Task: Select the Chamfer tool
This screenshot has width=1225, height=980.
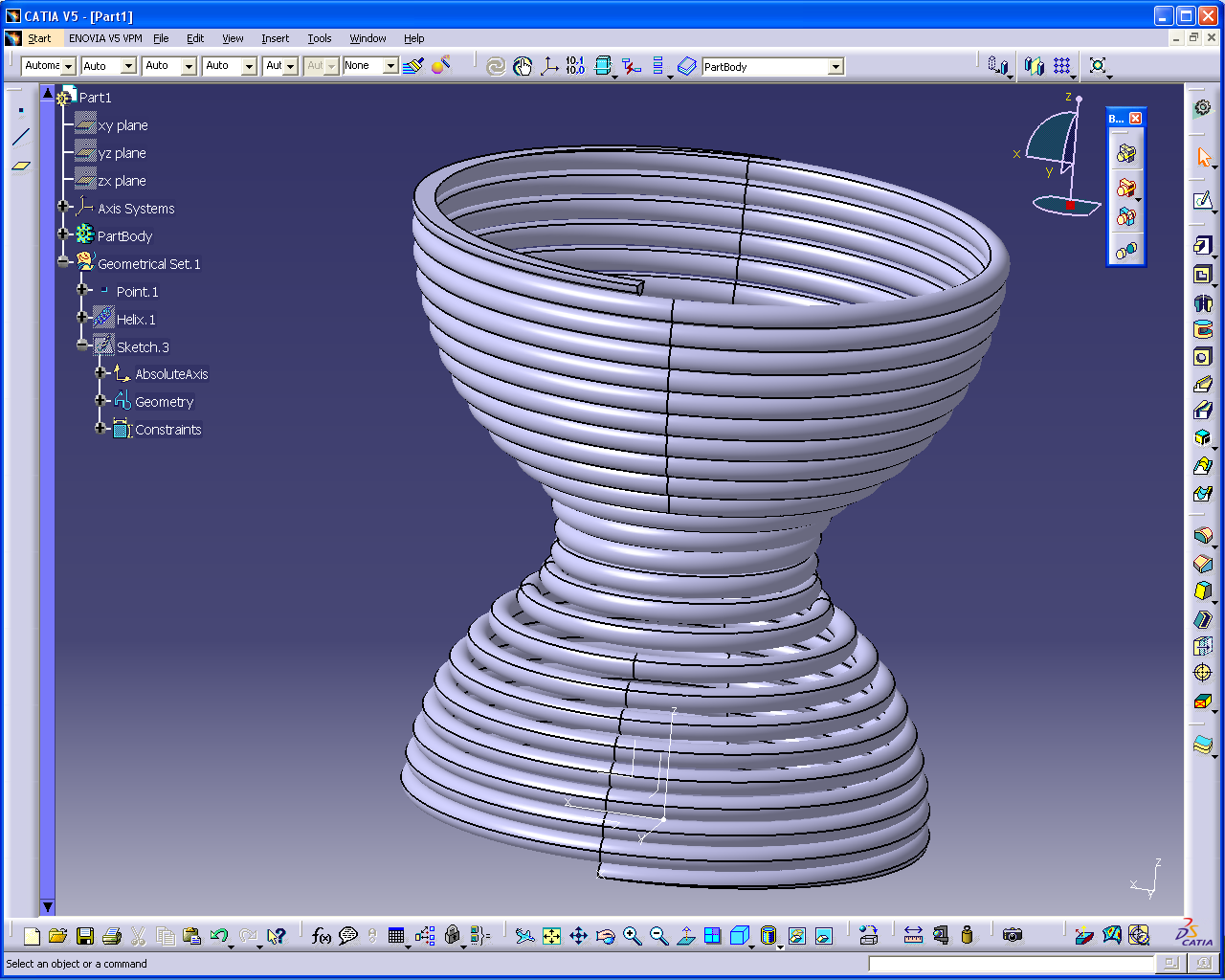Action: pos(1203,565)
